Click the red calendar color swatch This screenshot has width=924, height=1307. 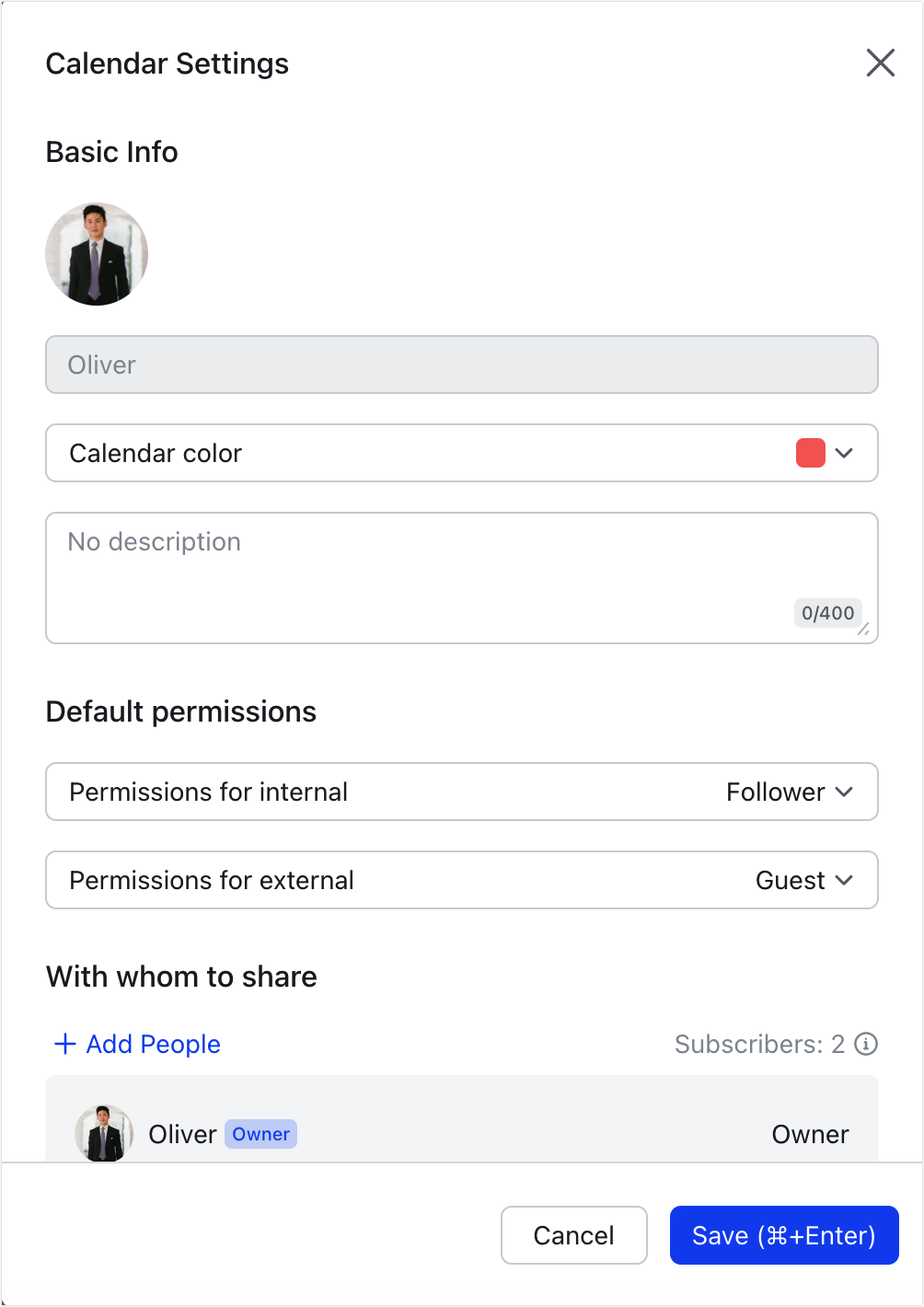pyautogui.click(x=811, y=453)
